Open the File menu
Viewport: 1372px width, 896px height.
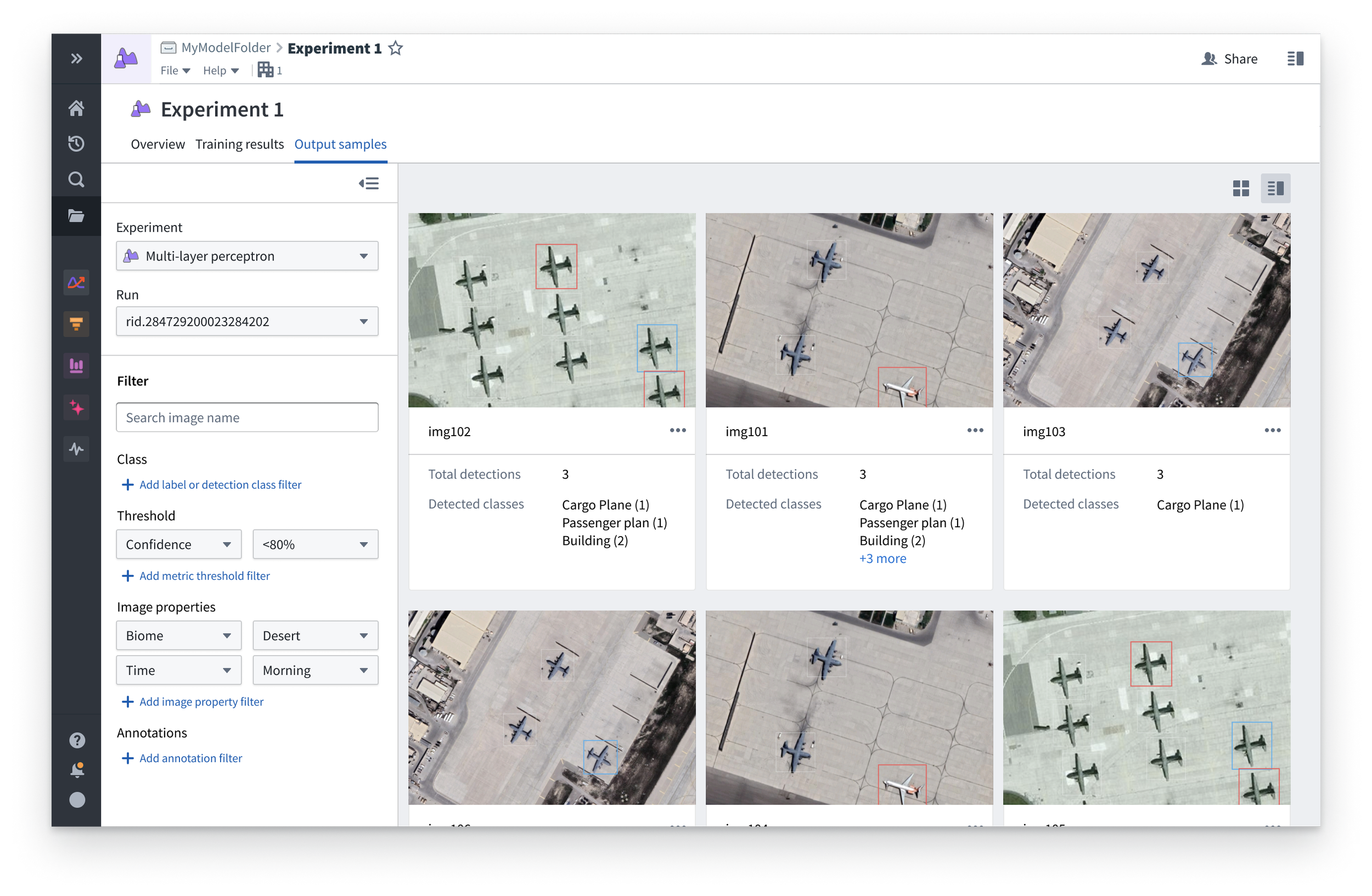coord(175,70)
